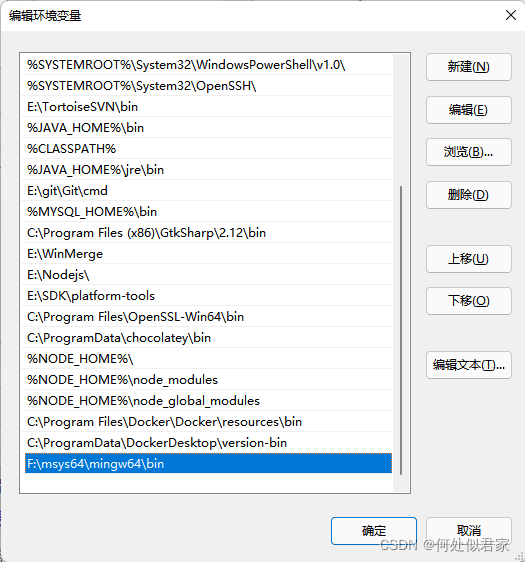Viewport: 525px width, 562px height.
Task: Select the WindowsPowerShell\v1.0\ path entry
Action: coord(207,65)
